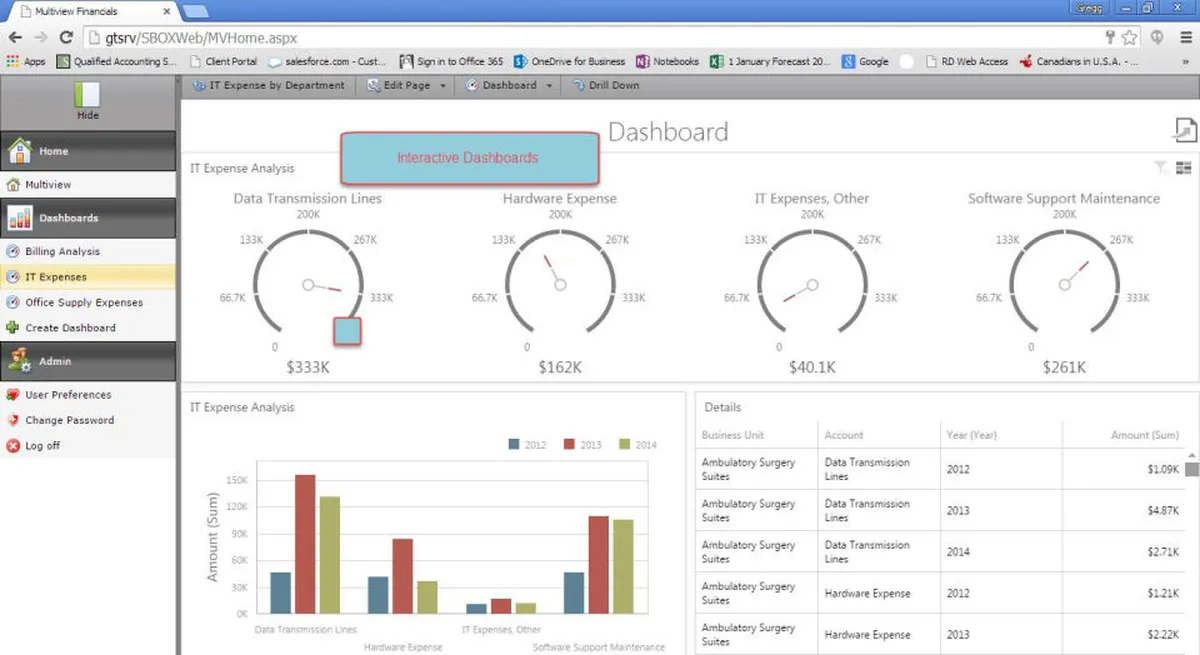1200x655 pixels.
Task: Select the Software Support Maintenance gauge
Action: 1064,285
